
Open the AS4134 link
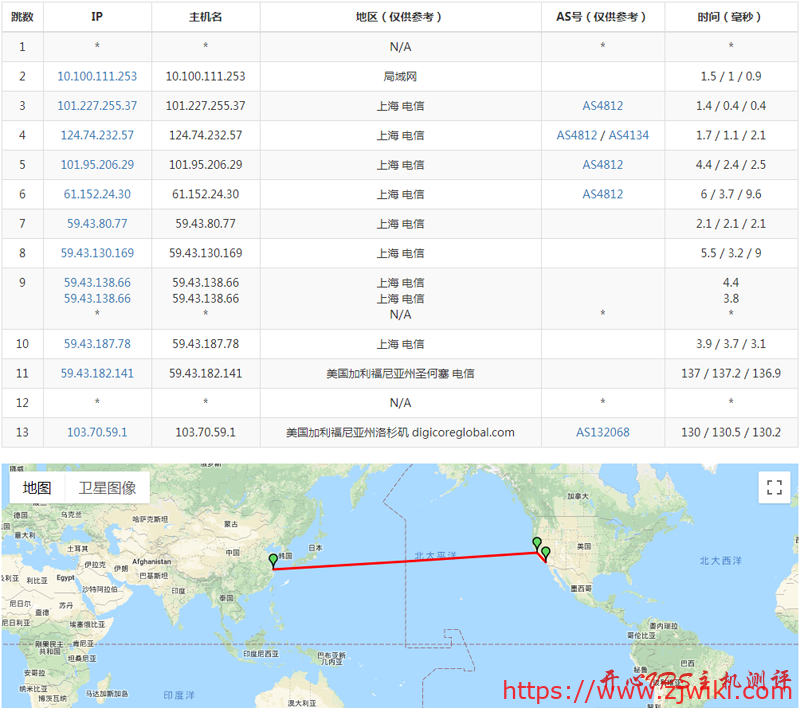coord(628,135)
